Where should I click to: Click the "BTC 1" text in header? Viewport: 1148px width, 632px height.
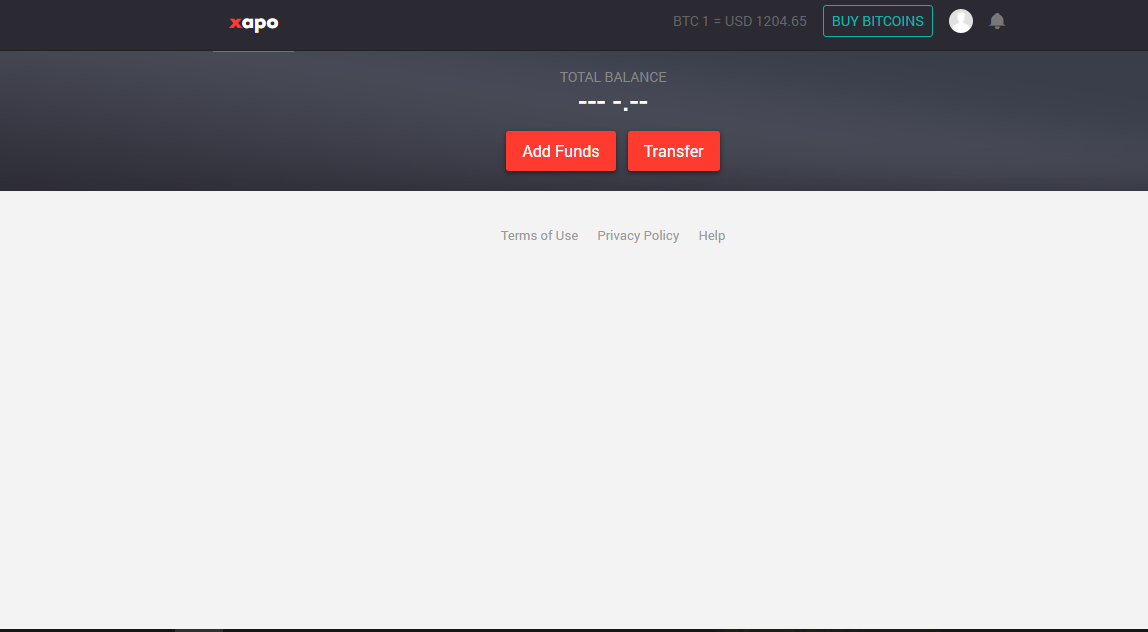(x=690, y=21)
